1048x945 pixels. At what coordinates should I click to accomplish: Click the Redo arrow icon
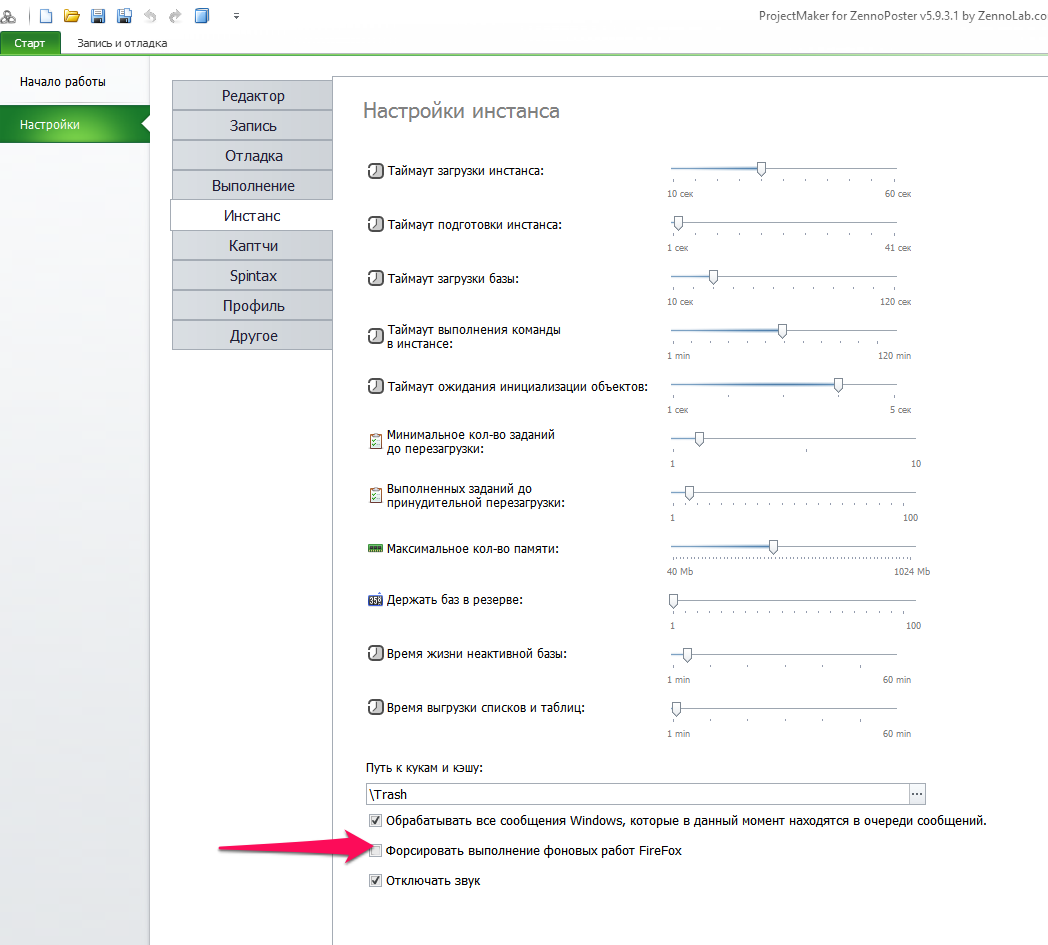(x=176, y=16)
